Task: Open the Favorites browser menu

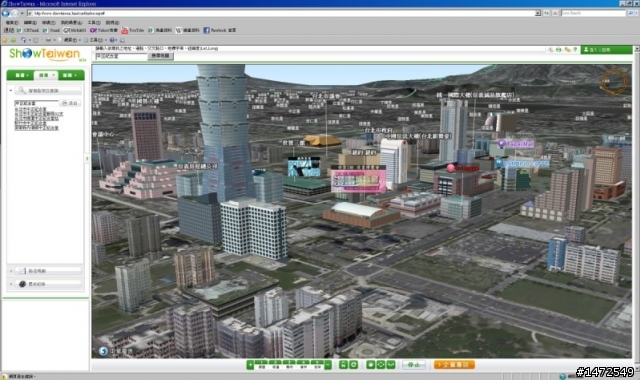Action: 71,23
